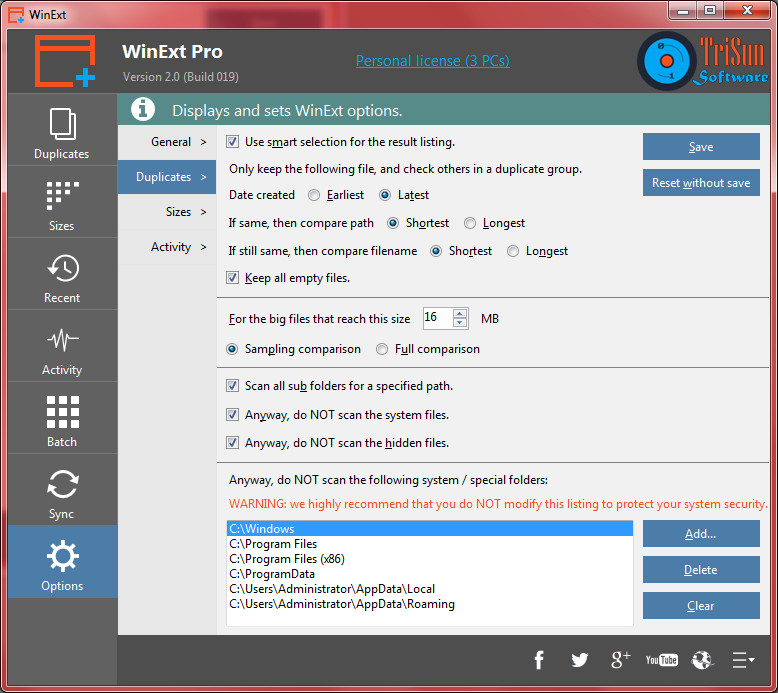Click Add... folder button
The height and width of the screenshot is (693, 778).
coord(701,533)
